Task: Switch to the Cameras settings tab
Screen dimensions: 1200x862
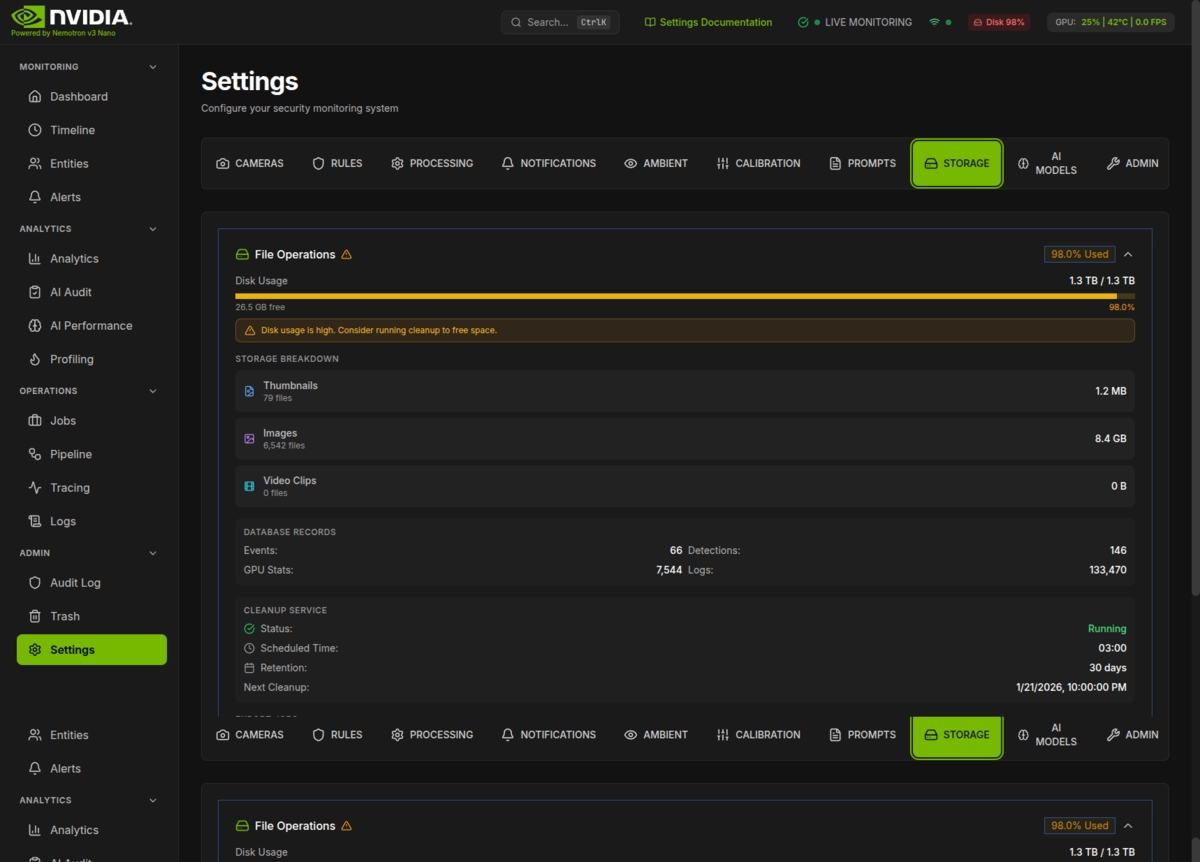Action: [250, 163]
